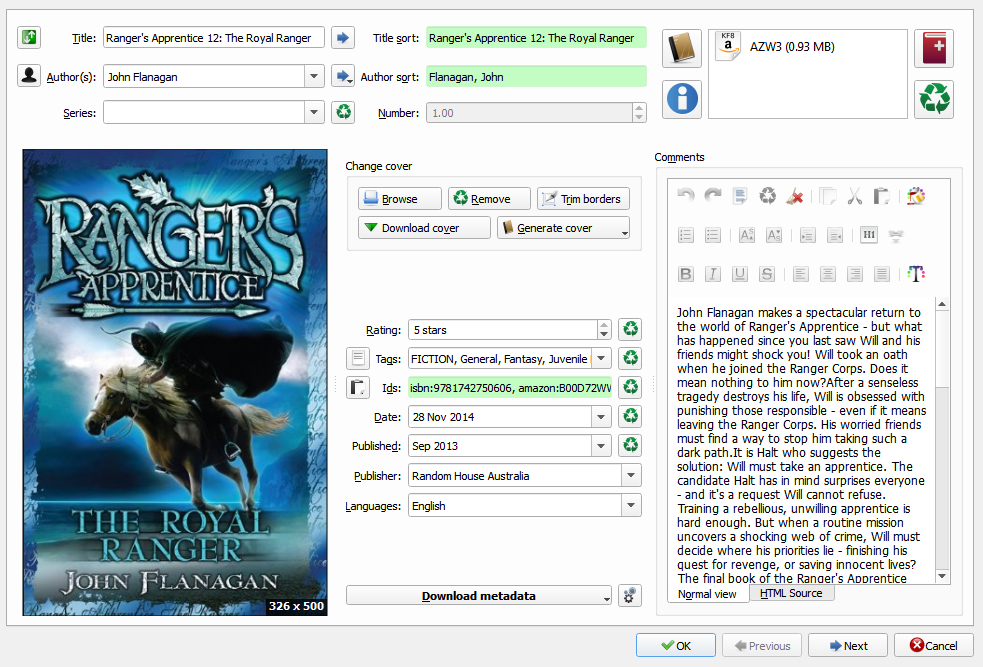Open the H1 block style menu

pyautogui.click(x=869, y=235)
